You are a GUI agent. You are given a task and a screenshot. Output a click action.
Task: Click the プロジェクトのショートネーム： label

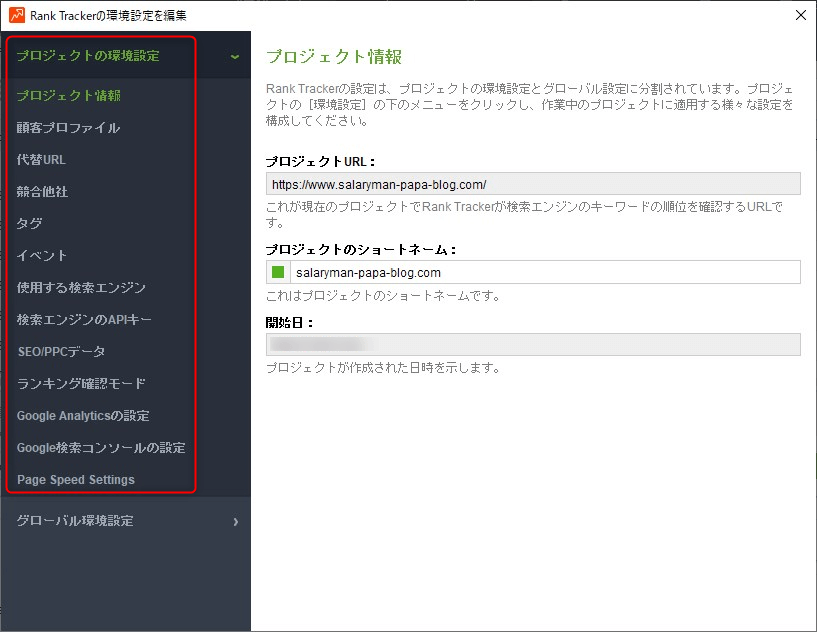click(x=361, y=250)
